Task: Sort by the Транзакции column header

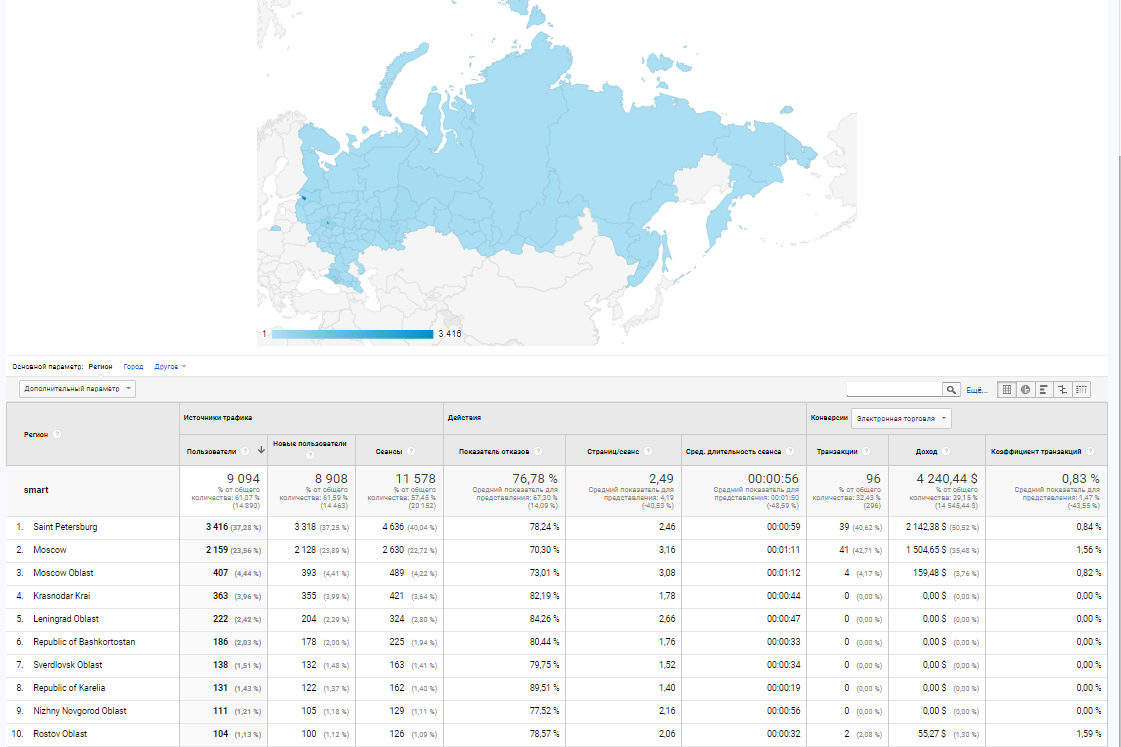Action: (836, 452)
